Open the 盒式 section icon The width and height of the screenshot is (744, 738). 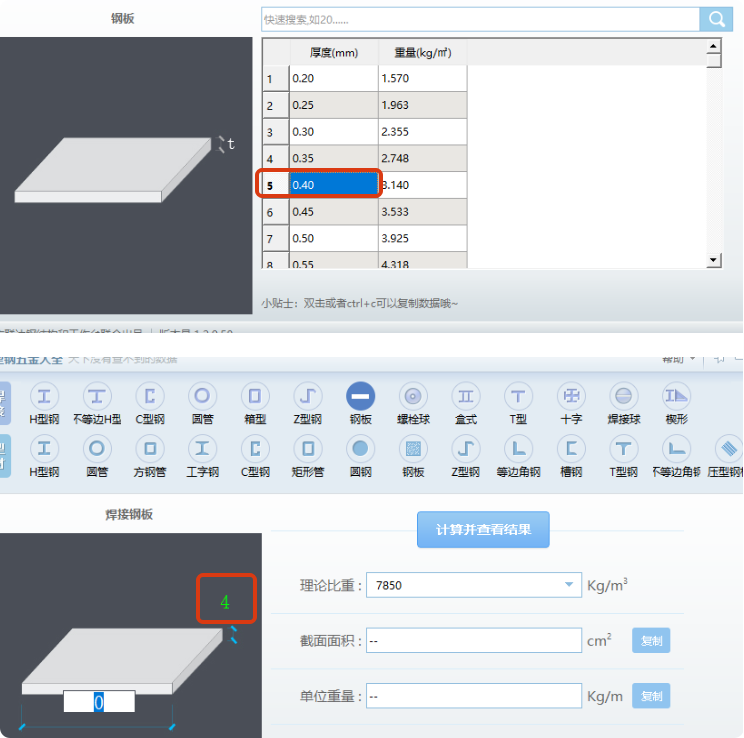click(465, 396)
